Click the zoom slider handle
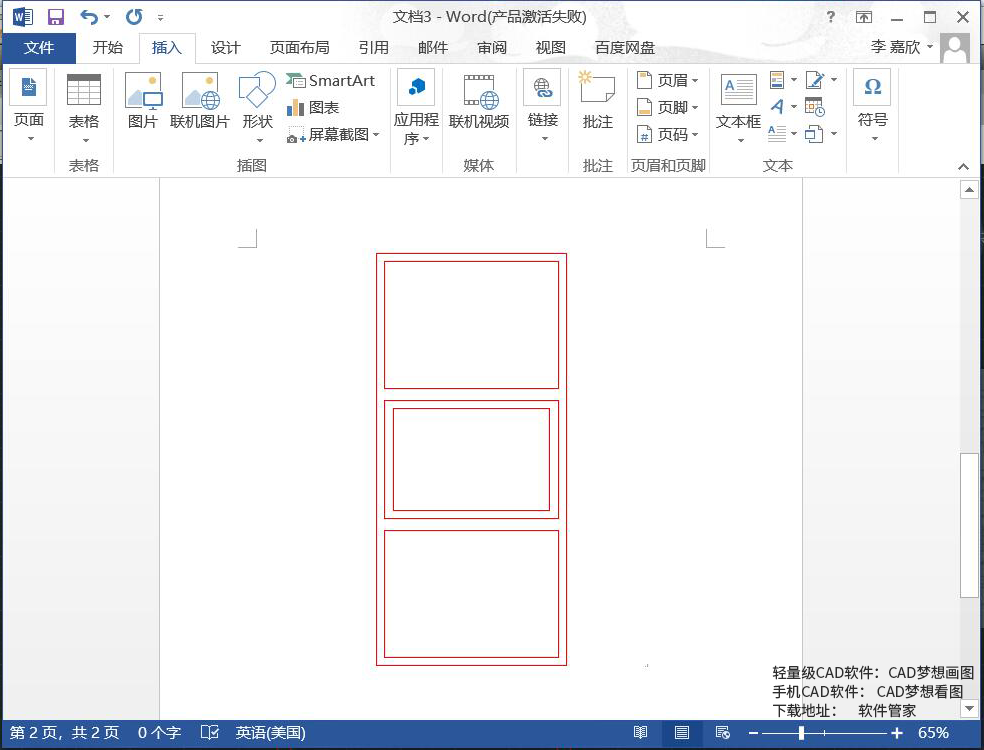 pyautogui.click(x=801, y=732)
